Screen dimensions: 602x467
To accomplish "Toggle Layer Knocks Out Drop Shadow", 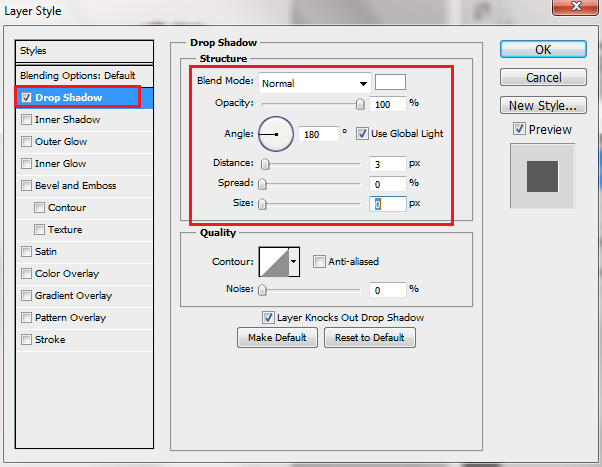I will coord(268,318).
